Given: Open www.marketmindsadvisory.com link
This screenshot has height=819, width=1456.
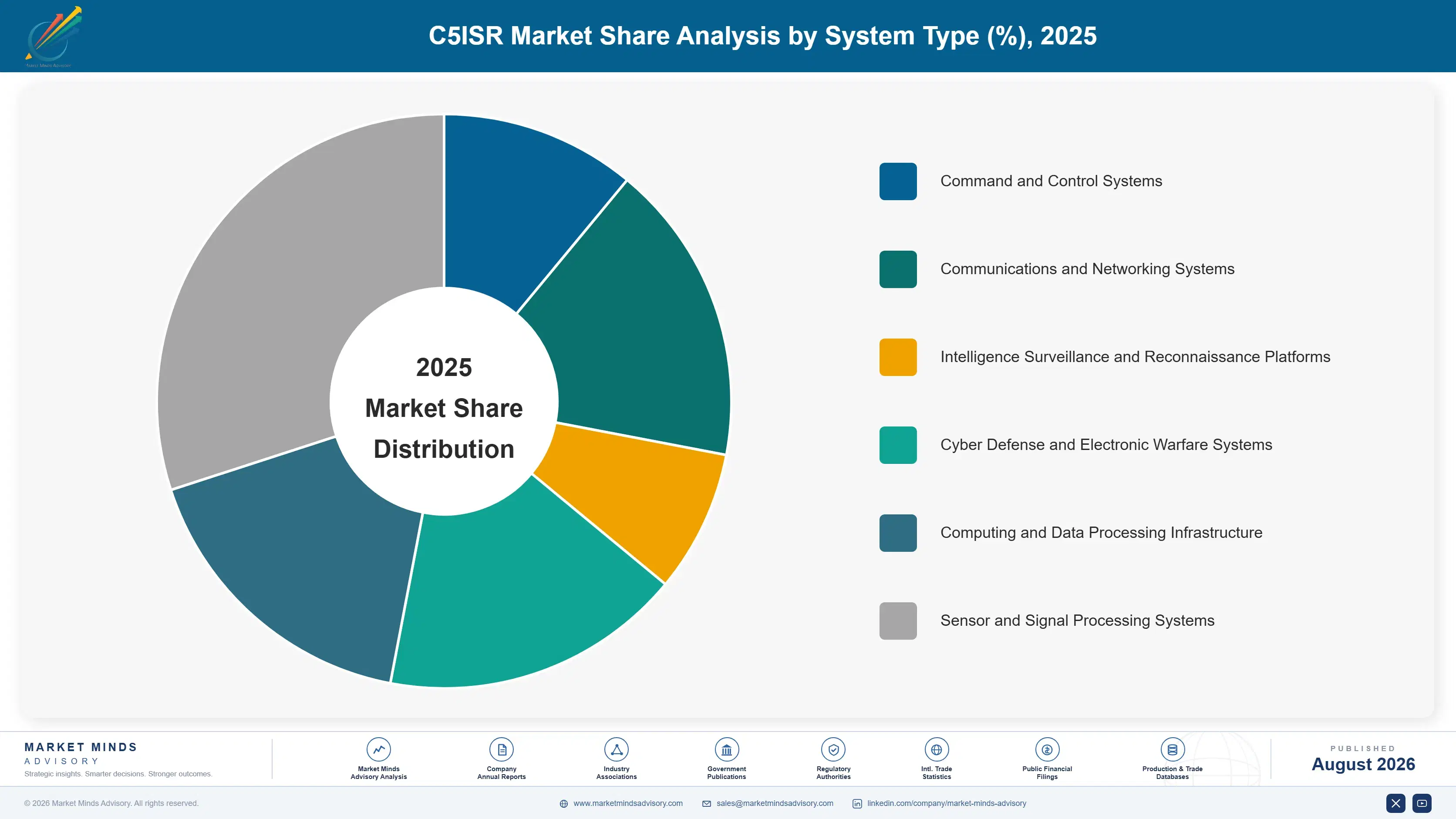Looking at the screenshot, I should tap(628, 803).
